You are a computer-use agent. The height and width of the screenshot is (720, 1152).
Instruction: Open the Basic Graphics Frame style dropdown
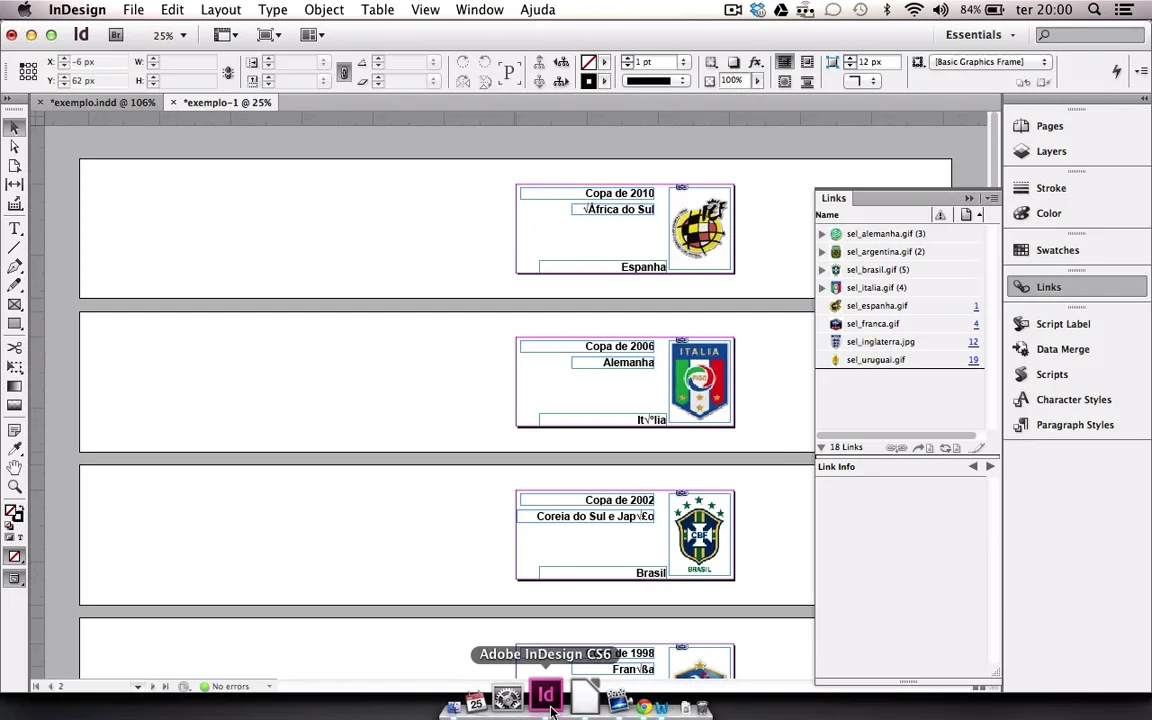click(x=990, y=62)
